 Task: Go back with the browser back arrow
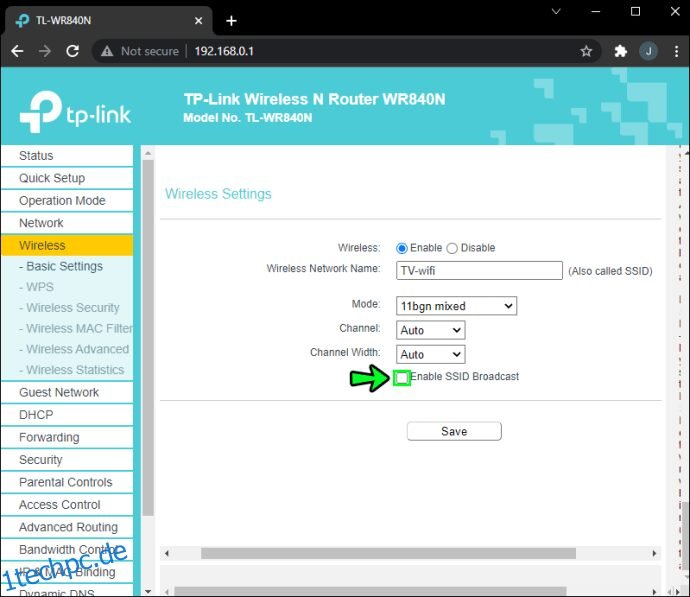(x=17, y=51)
